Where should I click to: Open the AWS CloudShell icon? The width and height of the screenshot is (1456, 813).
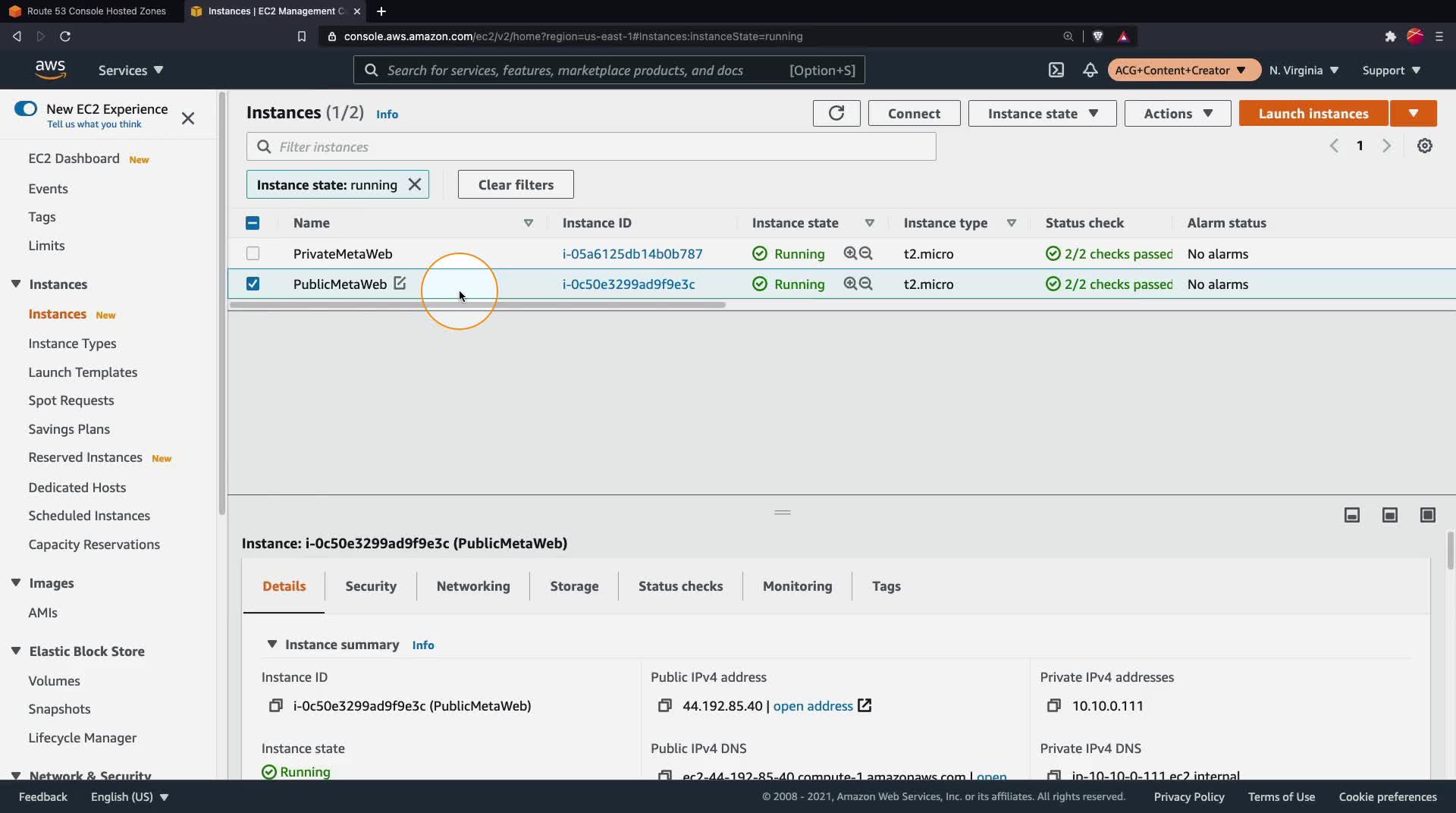pos(1056,70)
